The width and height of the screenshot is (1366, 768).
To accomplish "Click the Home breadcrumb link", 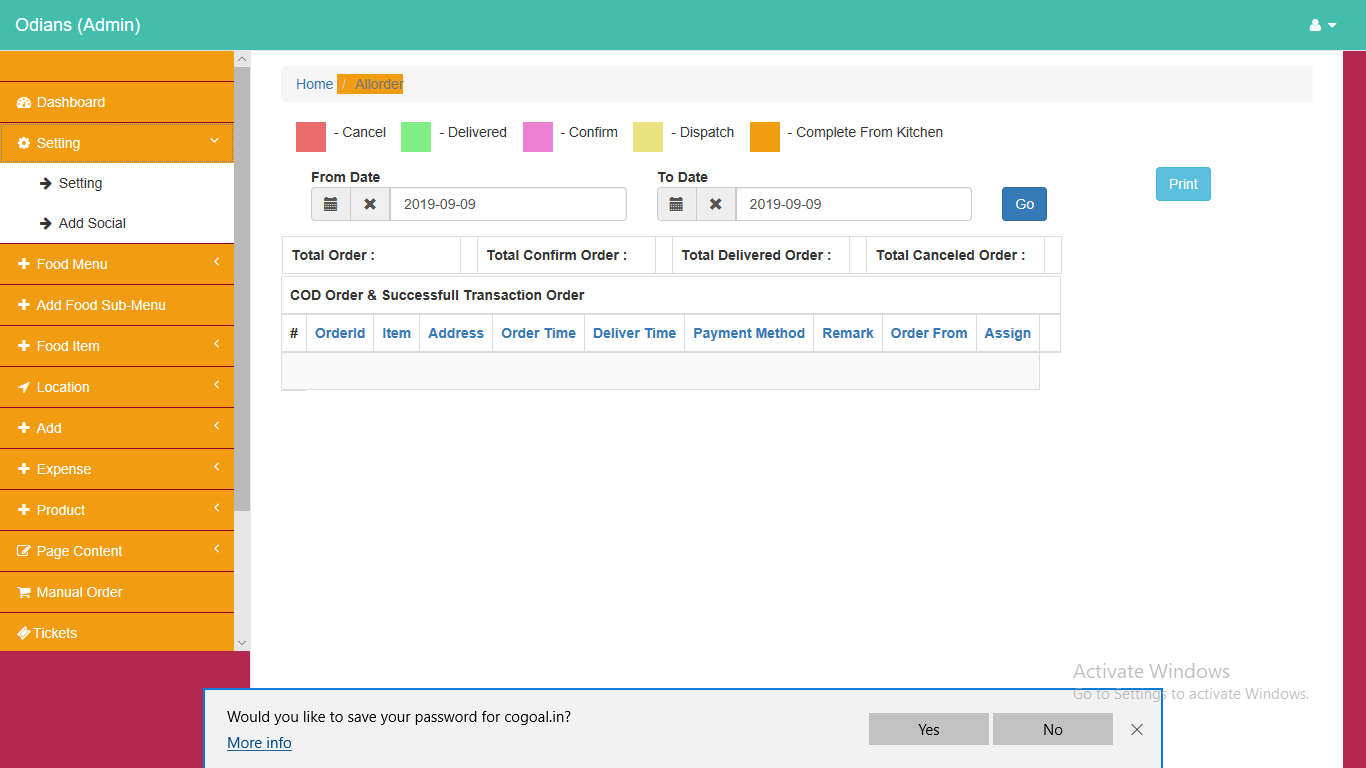I will [x=314, y=84].
